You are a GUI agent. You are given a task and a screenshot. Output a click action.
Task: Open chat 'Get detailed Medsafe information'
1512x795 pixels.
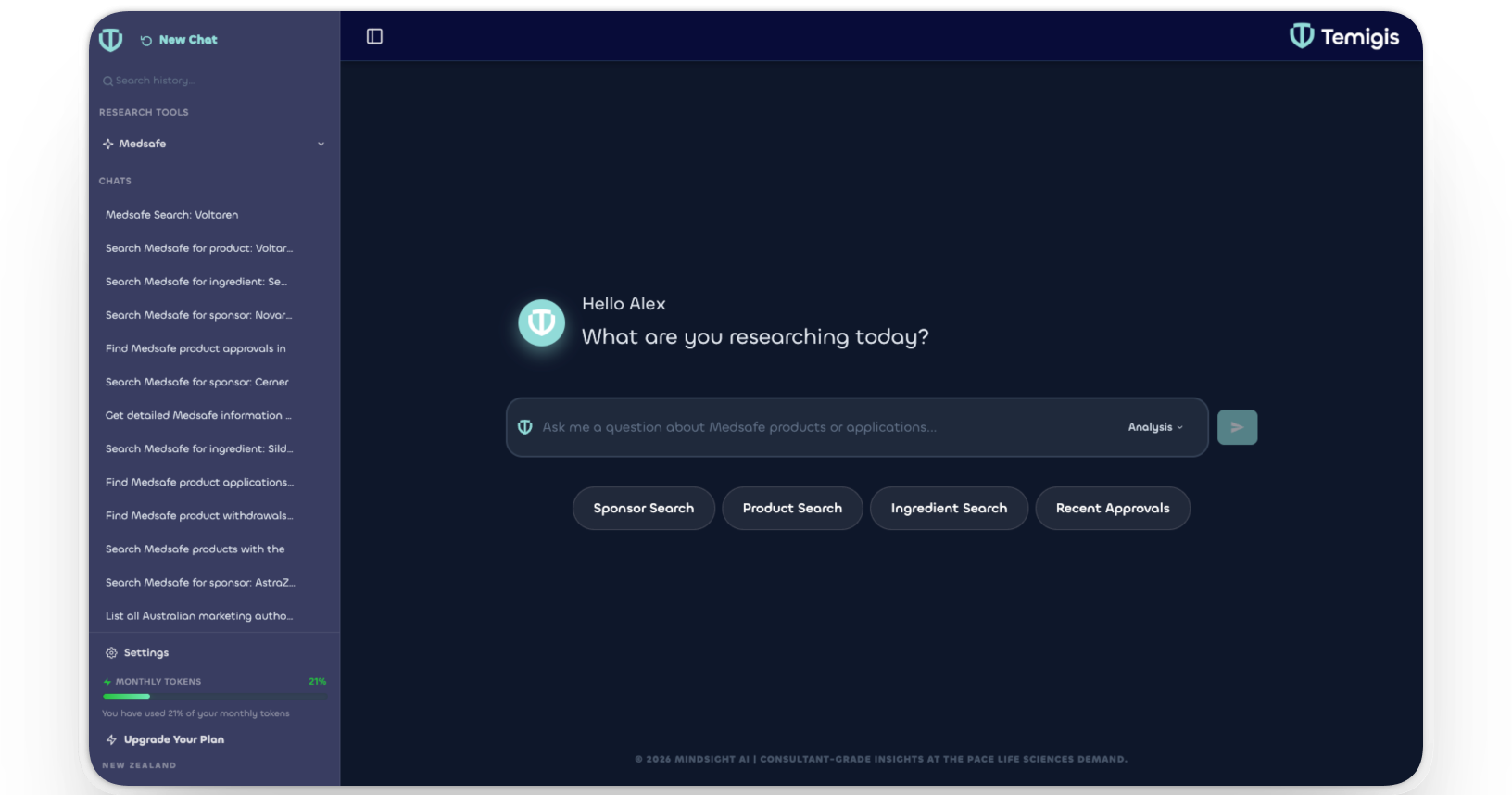point(198,415)
